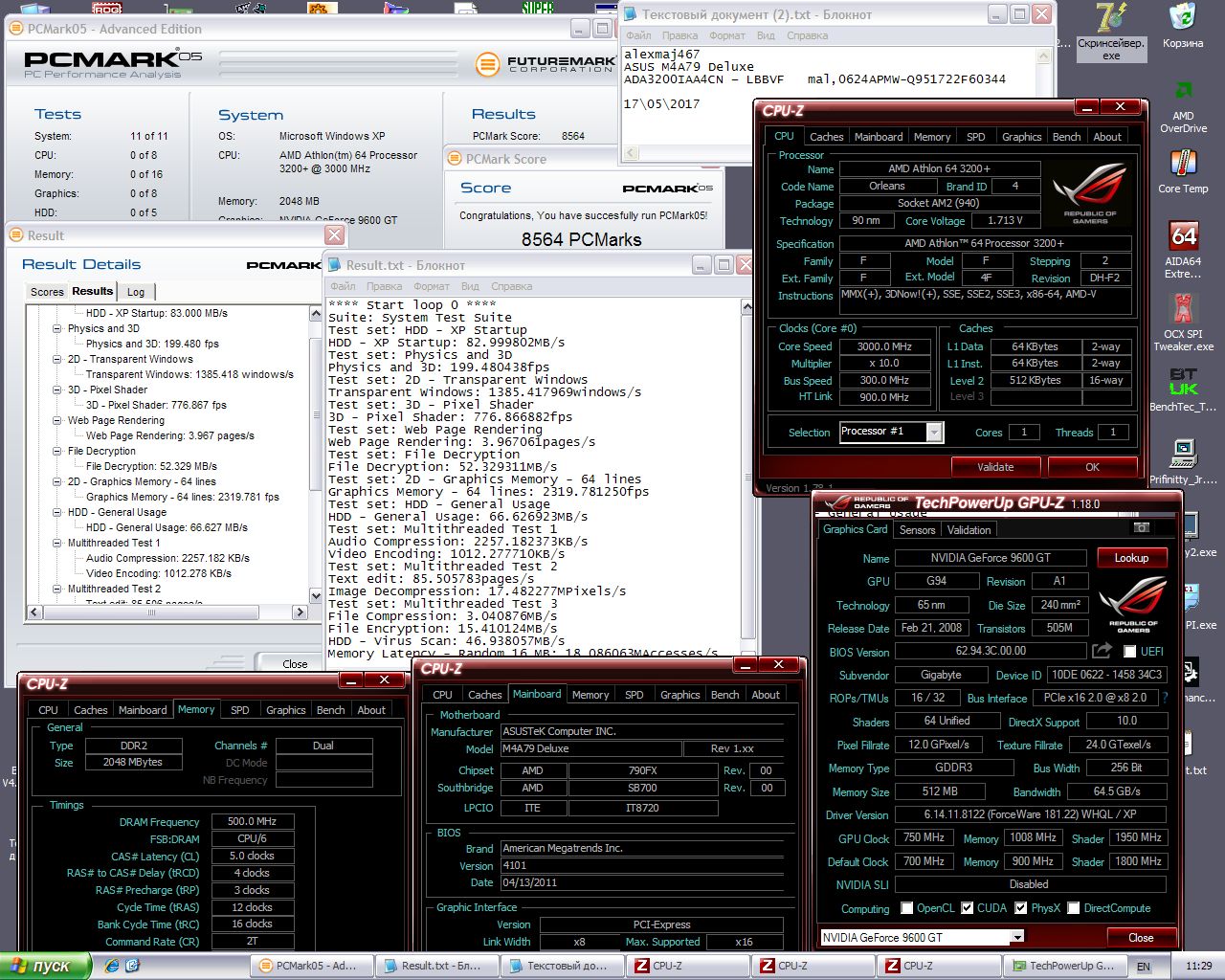Image resolution: width=1225 pixels, height=980 pixels.
Task: Open SPD tab in memory CPU-Z window
Action: click(x=239, y=710)
